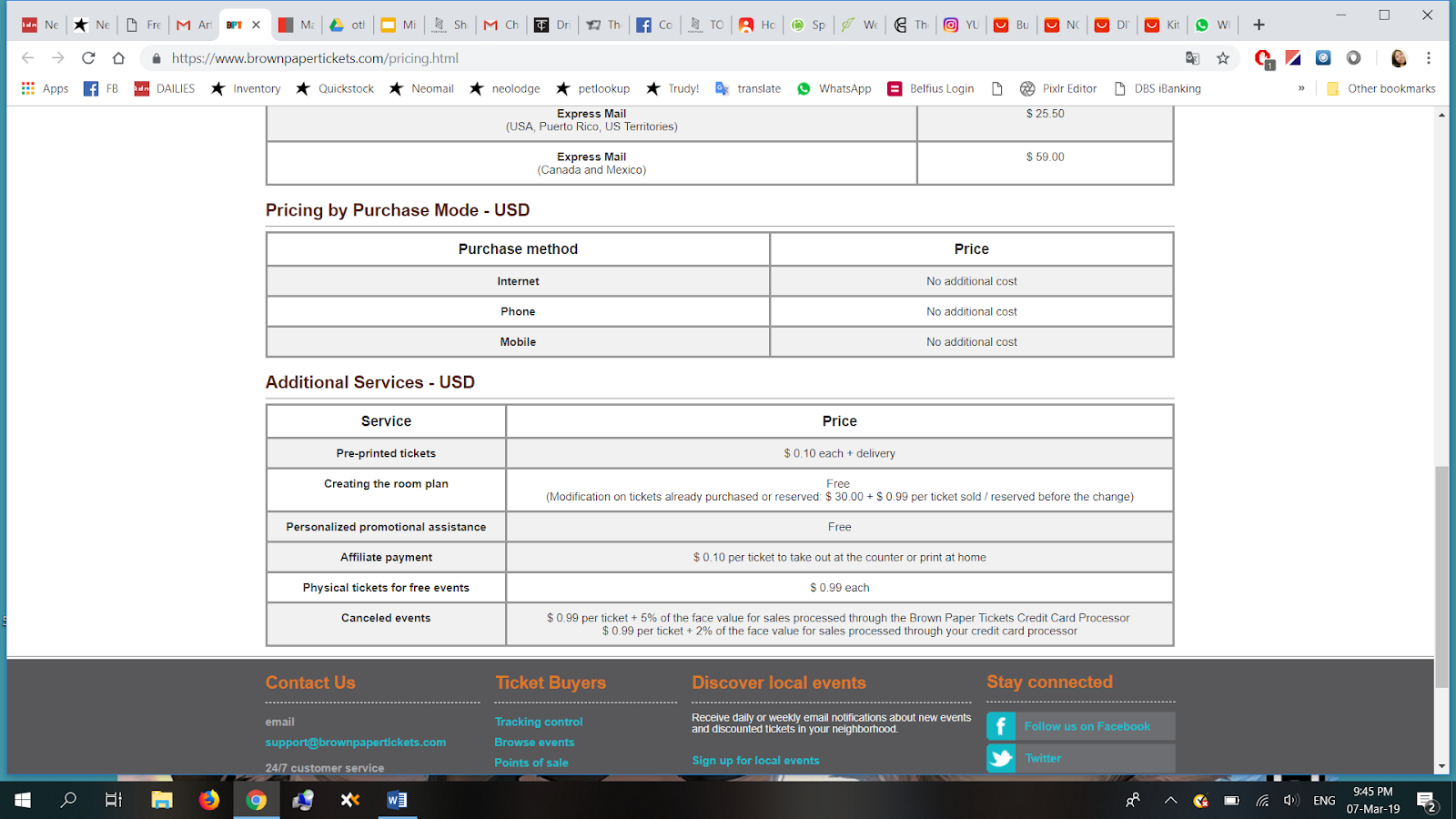Image resolution: width=1456 pixels, height=819 pixels.
Task: Click the red extension icon with badge 1
Action: 1263,59
